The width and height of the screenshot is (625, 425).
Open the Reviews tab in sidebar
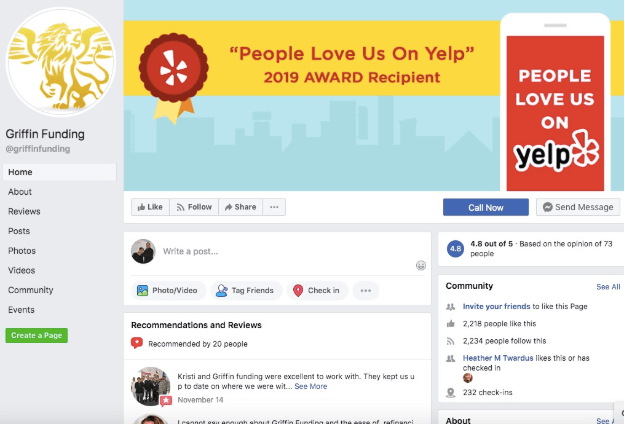point(24,212)
